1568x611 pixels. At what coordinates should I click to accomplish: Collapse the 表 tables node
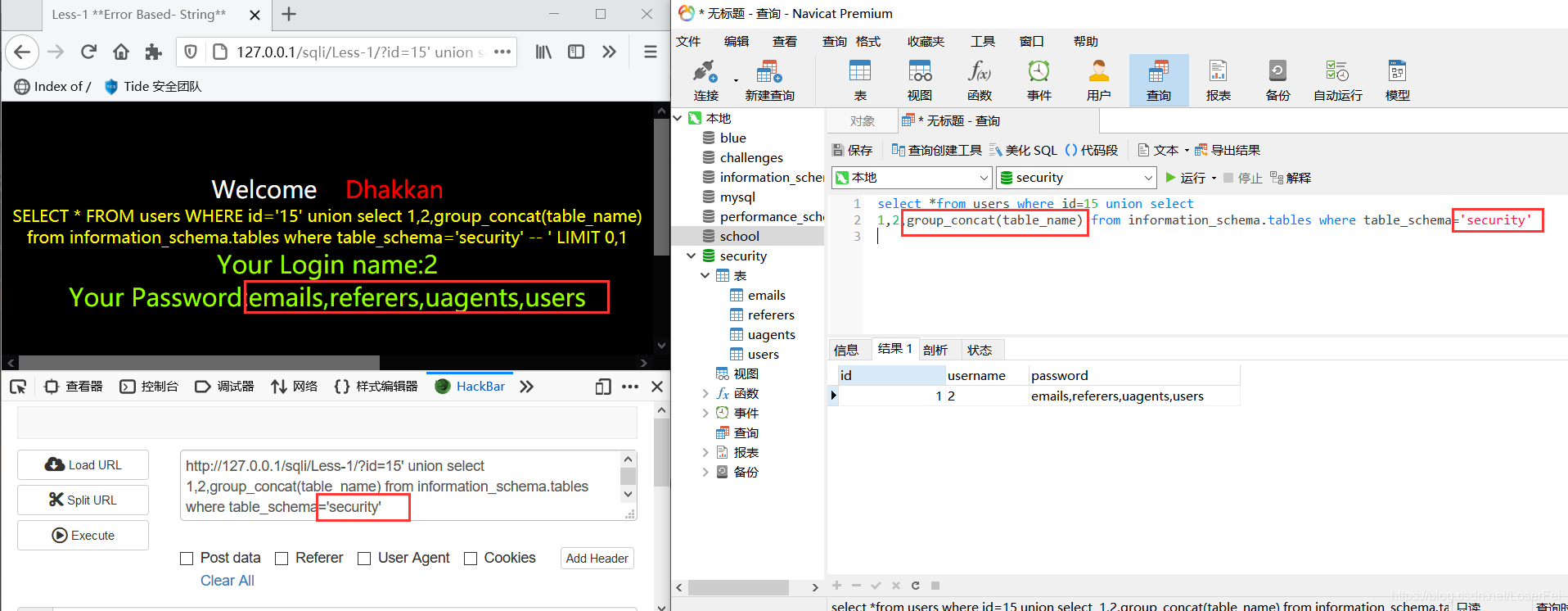[705, 276]
